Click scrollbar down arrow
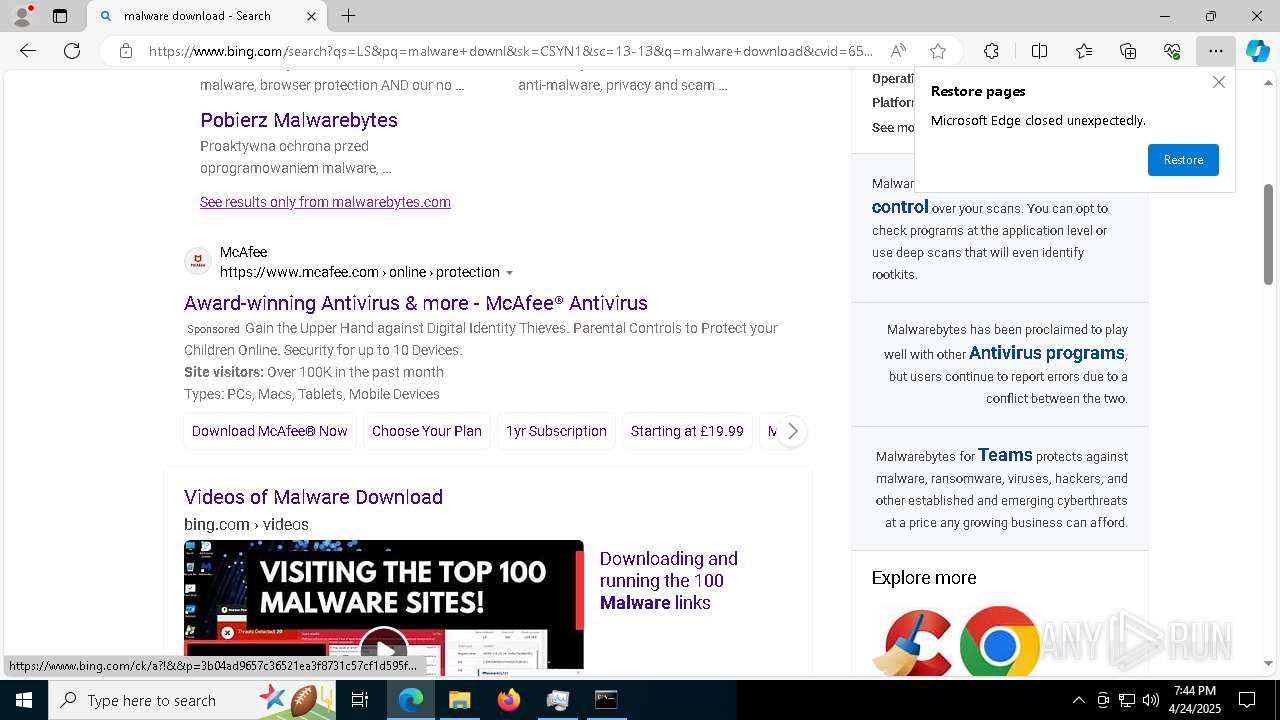1280x720 pixels. [1269, 663]
